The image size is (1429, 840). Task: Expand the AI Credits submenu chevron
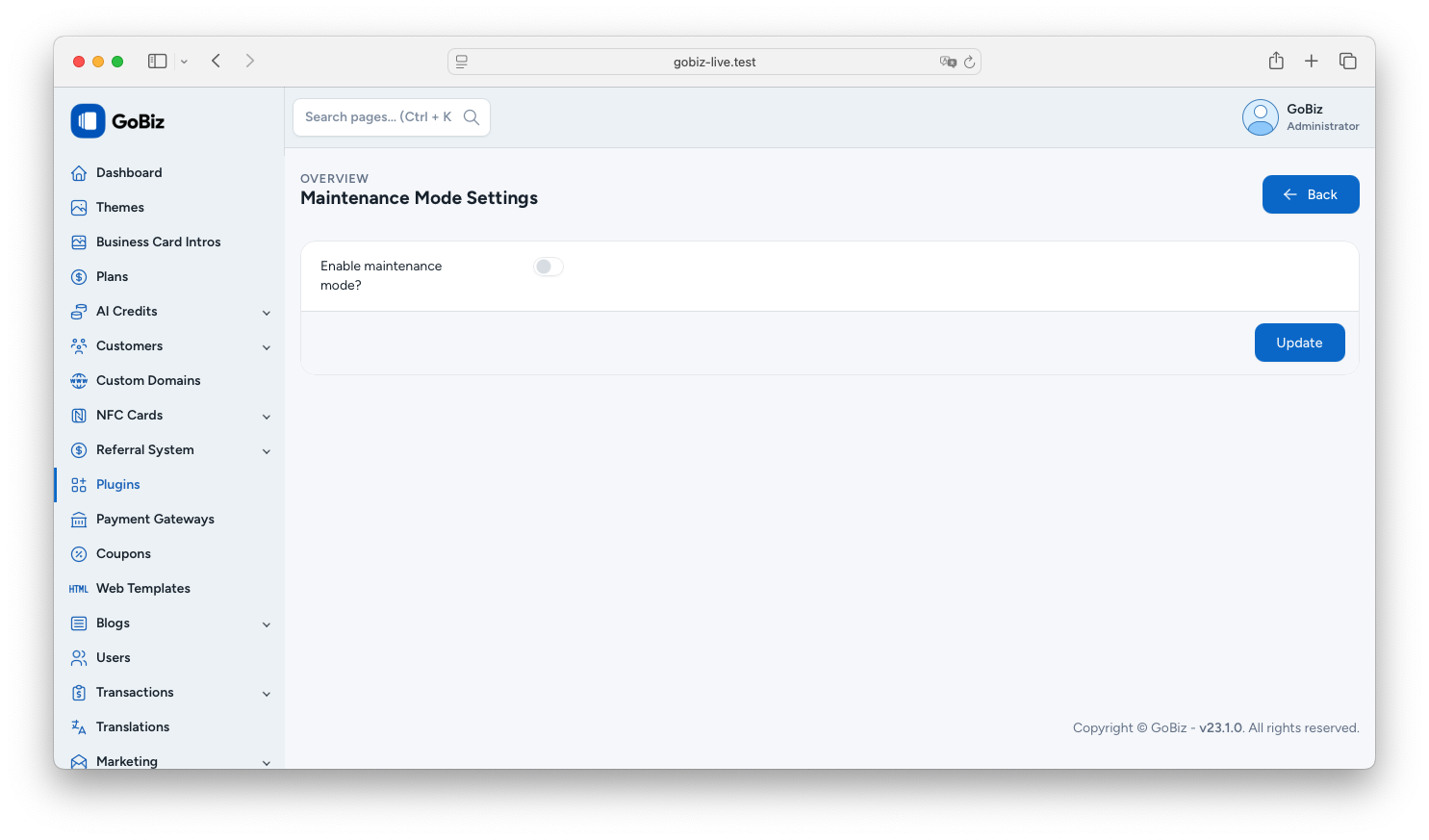pyautogui.click(x=267, y=313)
